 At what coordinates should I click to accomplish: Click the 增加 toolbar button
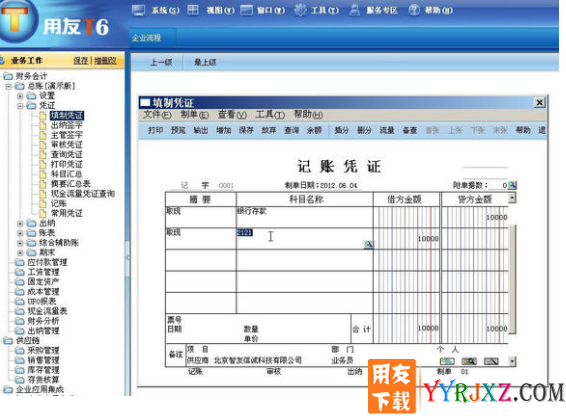pos(223,130)
